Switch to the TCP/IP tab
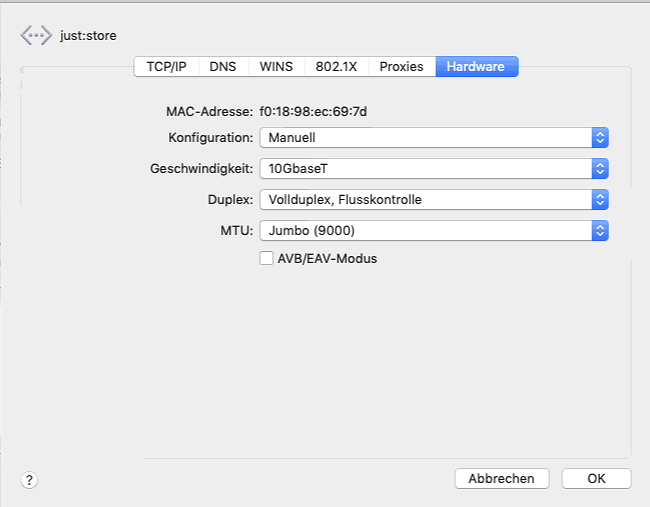The image size is (650, 507). (167, 66)
